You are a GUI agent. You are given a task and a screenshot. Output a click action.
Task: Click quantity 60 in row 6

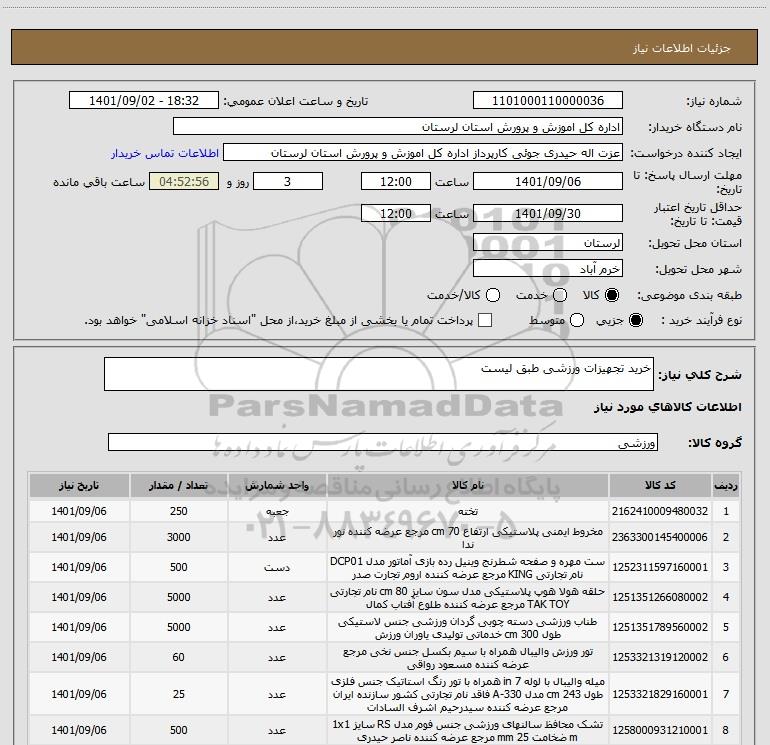pos(179,657)
